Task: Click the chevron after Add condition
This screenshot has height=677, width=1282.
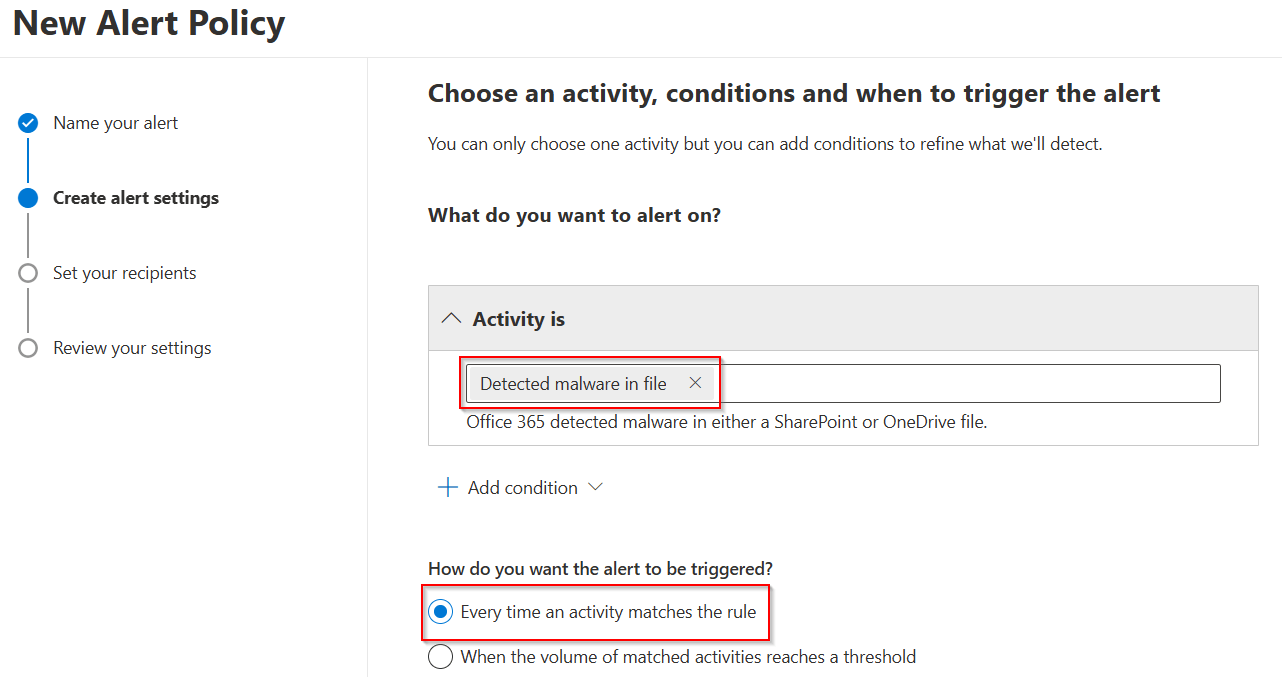Action: (x=596, y=487)
